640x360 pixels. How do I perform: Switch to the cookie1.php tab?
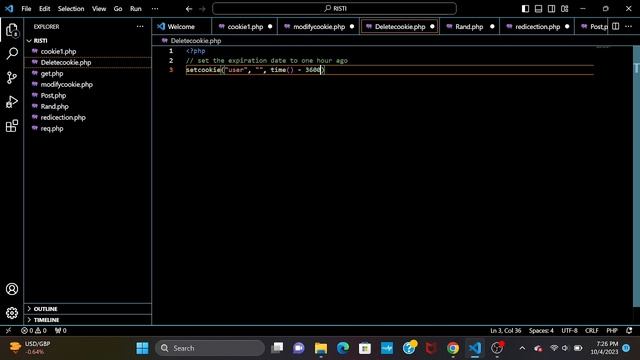[x=244, y=27]
